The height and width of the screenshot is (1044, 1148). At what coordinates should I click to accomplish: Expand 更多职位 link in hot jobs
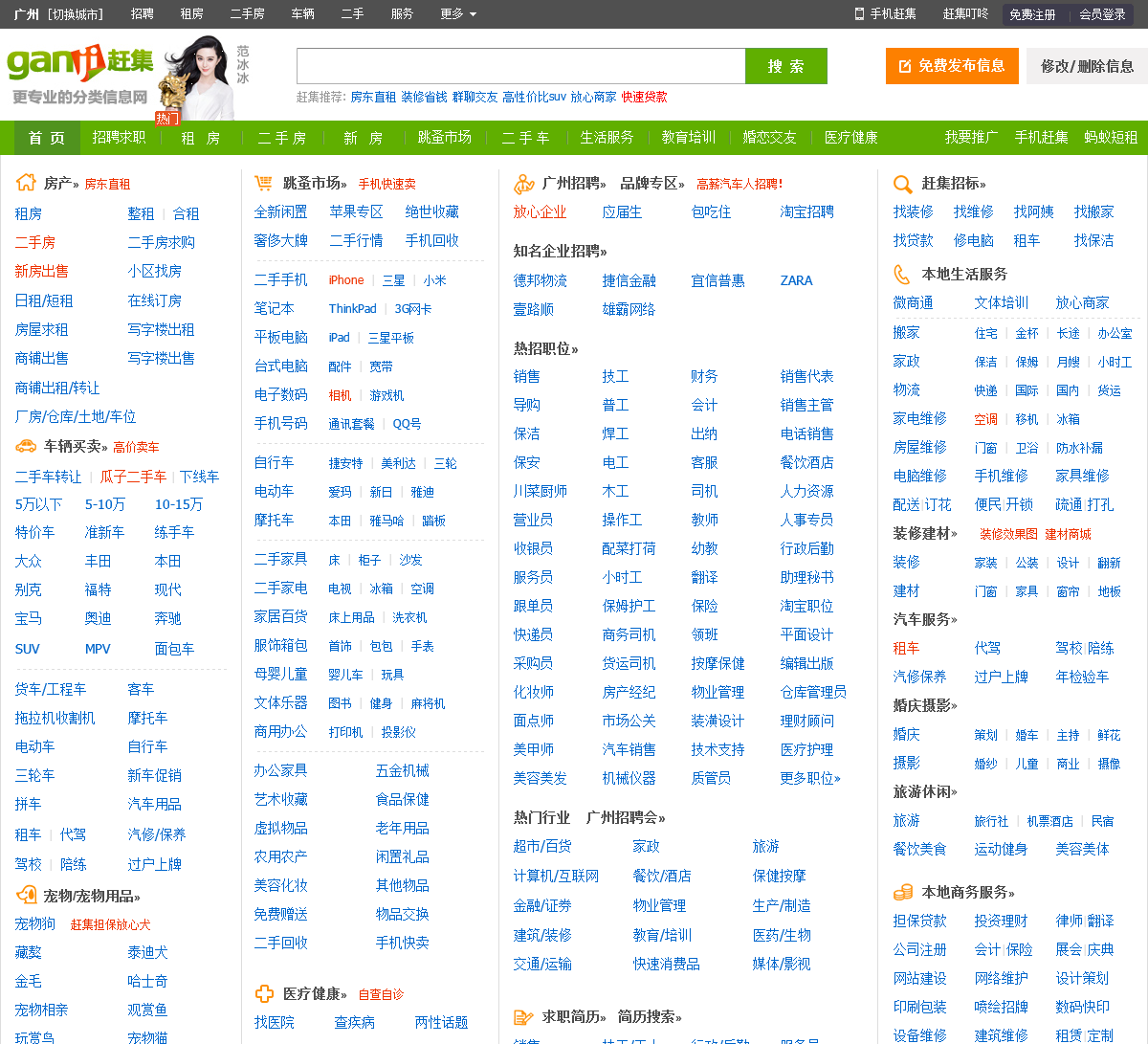(810, 778)
